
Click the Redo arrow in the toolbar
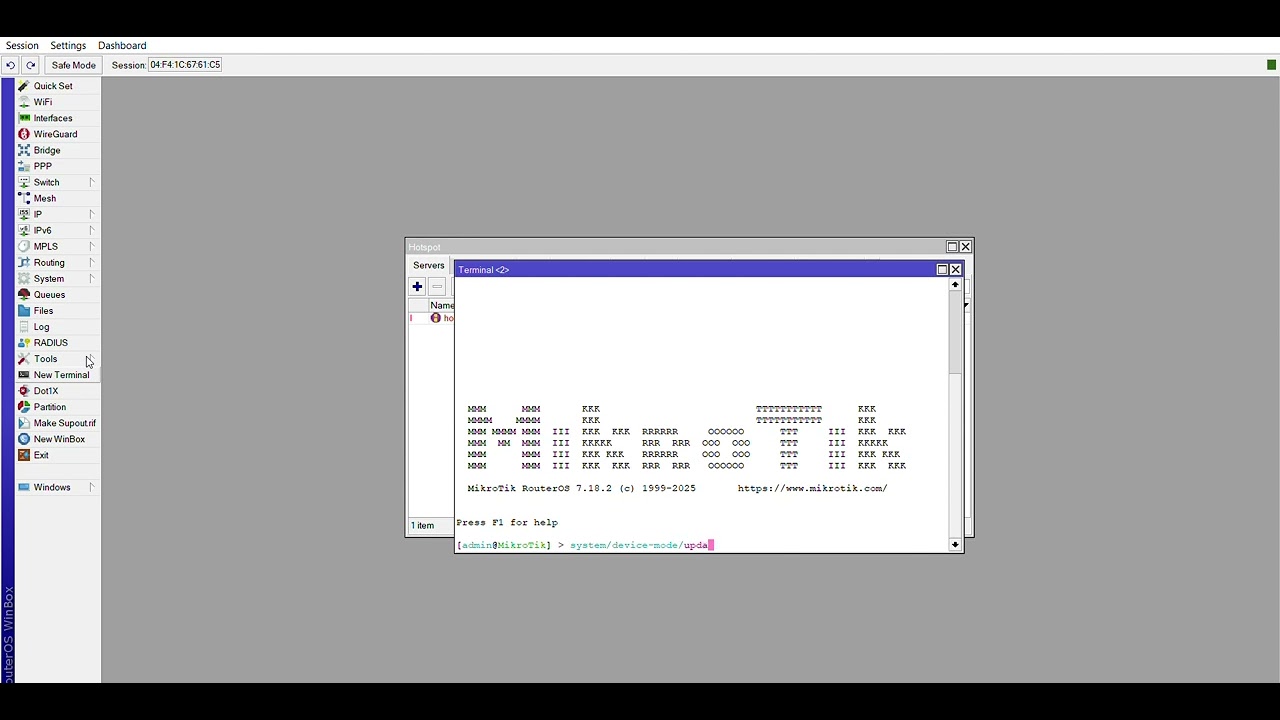(x=30, y=65)
